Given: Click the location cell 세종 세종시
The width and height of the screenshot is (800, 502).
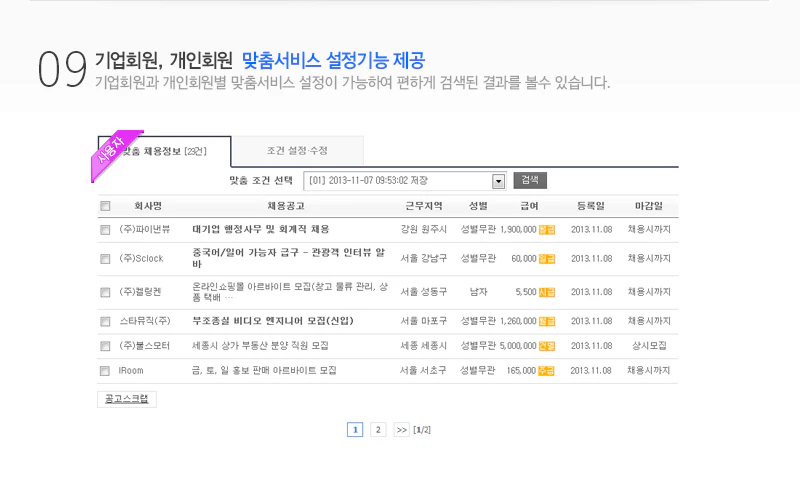Looking at the screenshot, I should point(423,346).
